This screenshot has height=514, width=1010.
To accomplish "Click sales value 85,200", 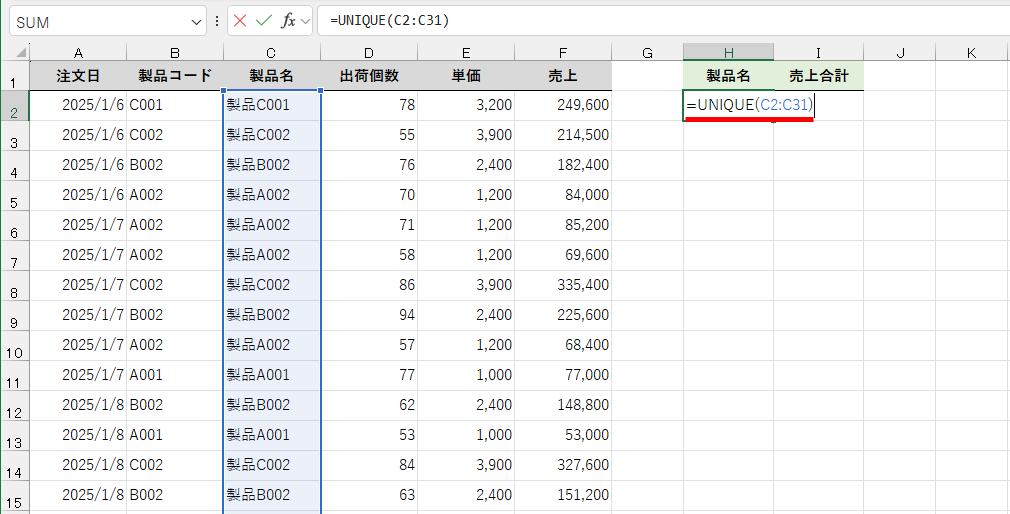I will (x=563, y=225).
